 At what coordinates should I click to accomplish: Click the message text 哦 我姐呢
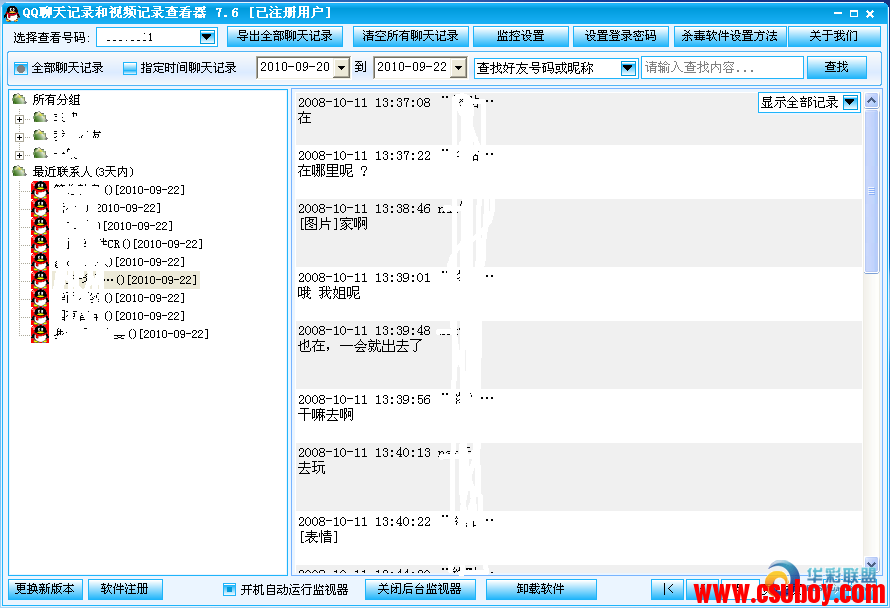click(x=329, y=293)
